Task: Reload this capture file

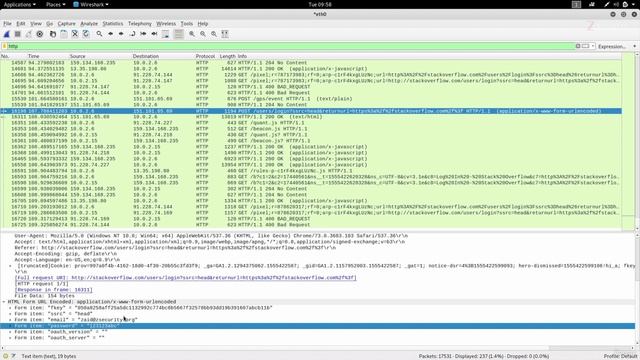Action: pos(86,34)
